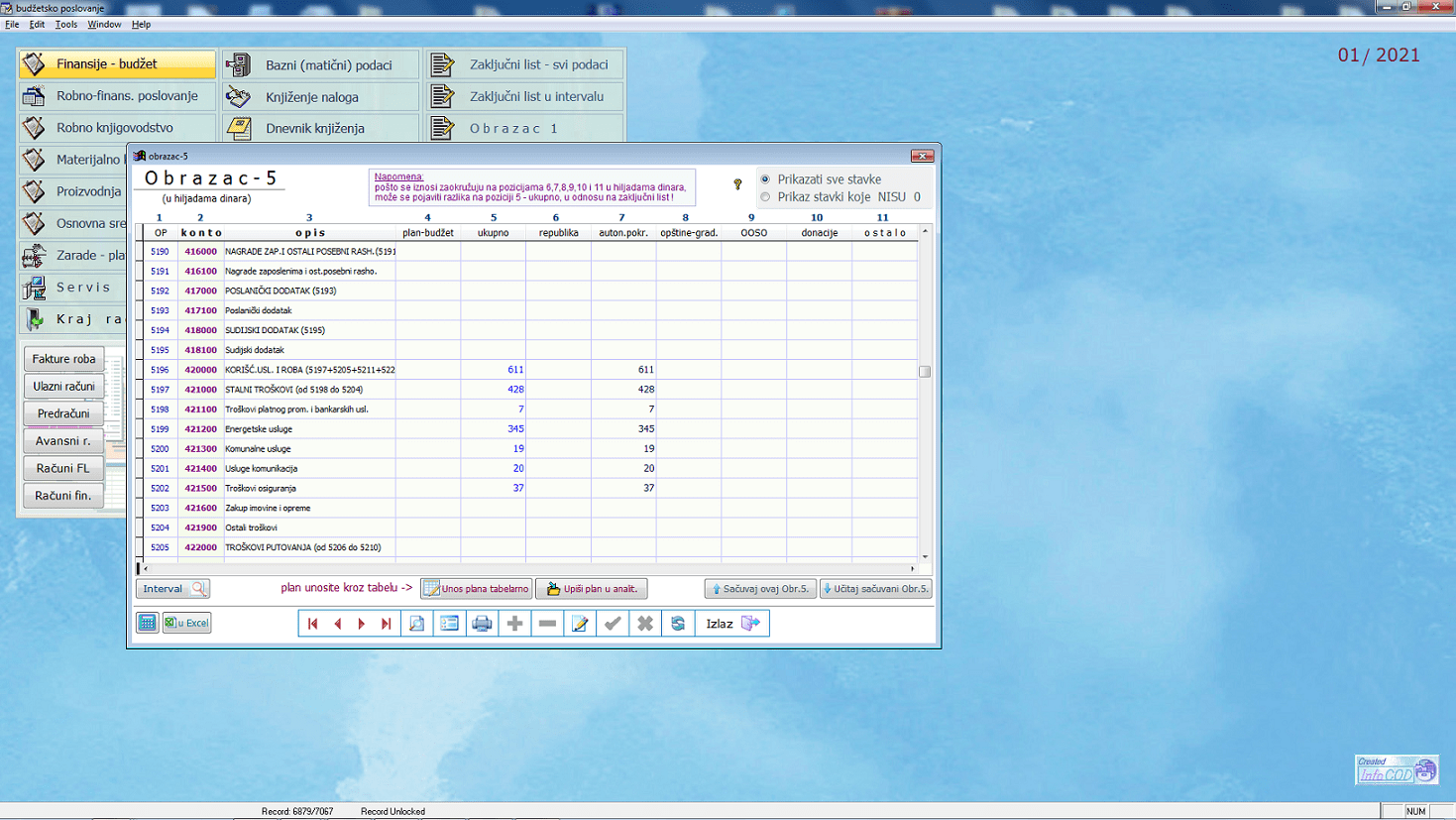
Task: Click horizontal scrollbar right arrow
Action: point(913,569)
